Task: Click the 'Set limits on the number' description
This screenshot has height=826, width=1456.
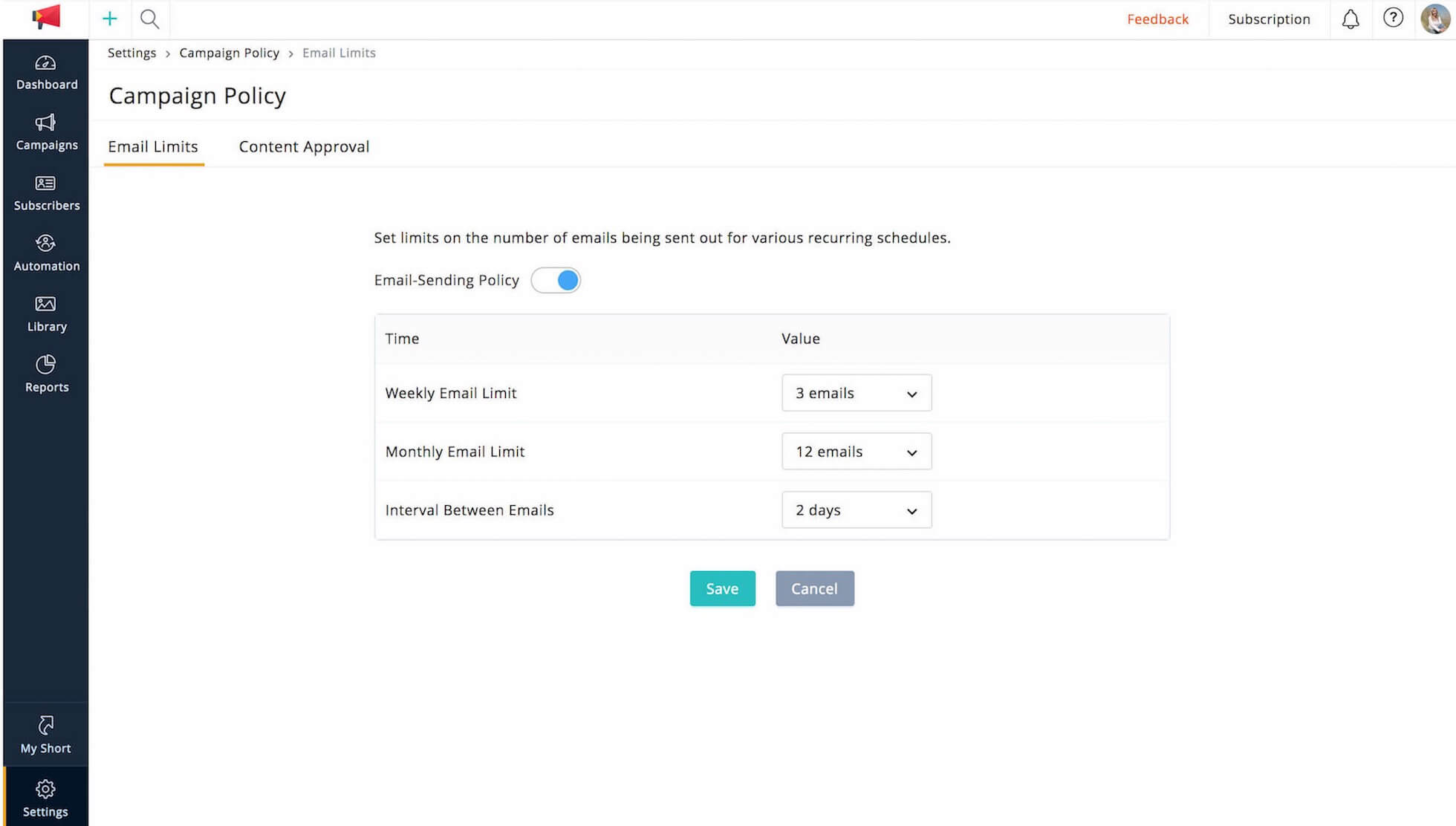Action: 662,238
